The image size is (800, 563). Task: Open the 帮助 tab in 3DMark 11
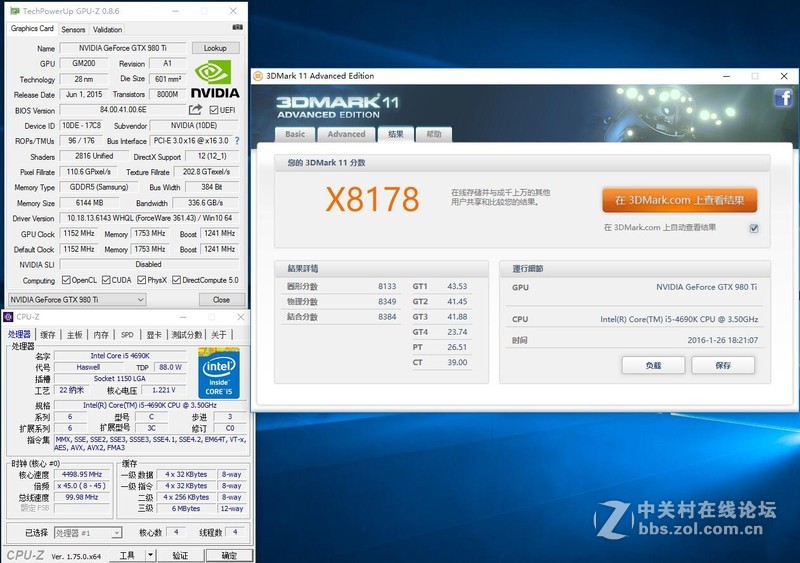(434, 134)
